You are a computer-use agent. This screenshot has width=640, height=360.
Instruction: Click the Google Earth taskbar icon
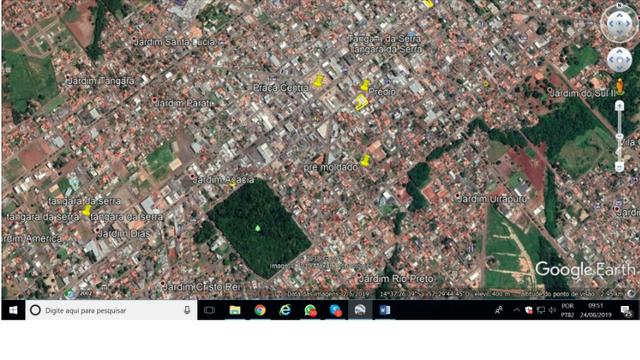point(360,311)
